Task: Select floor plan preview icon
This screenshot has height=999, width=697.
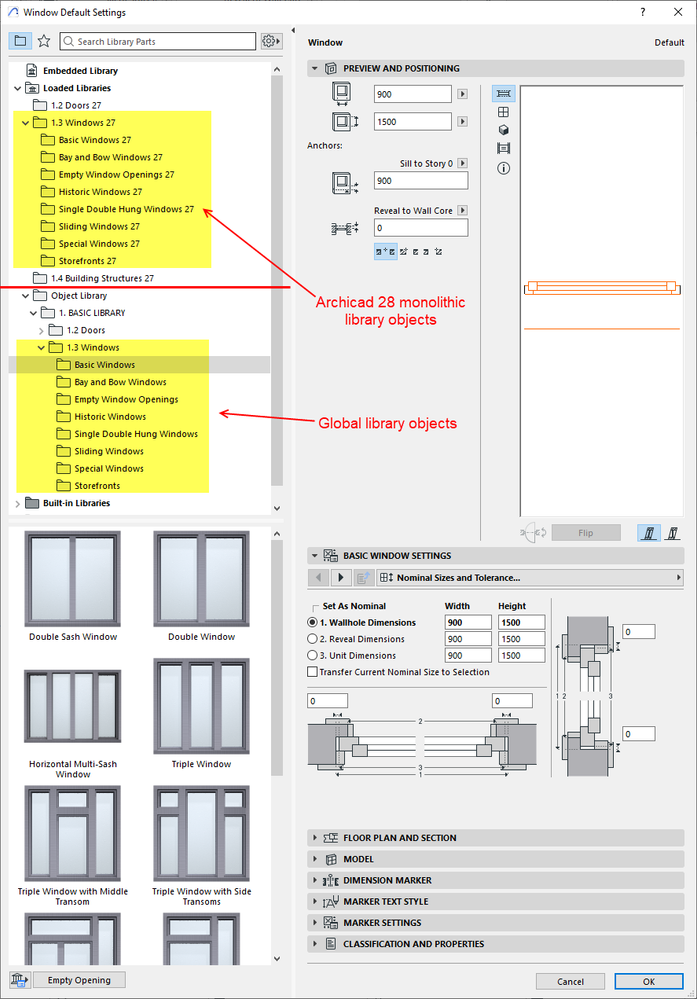Action: 503,94
